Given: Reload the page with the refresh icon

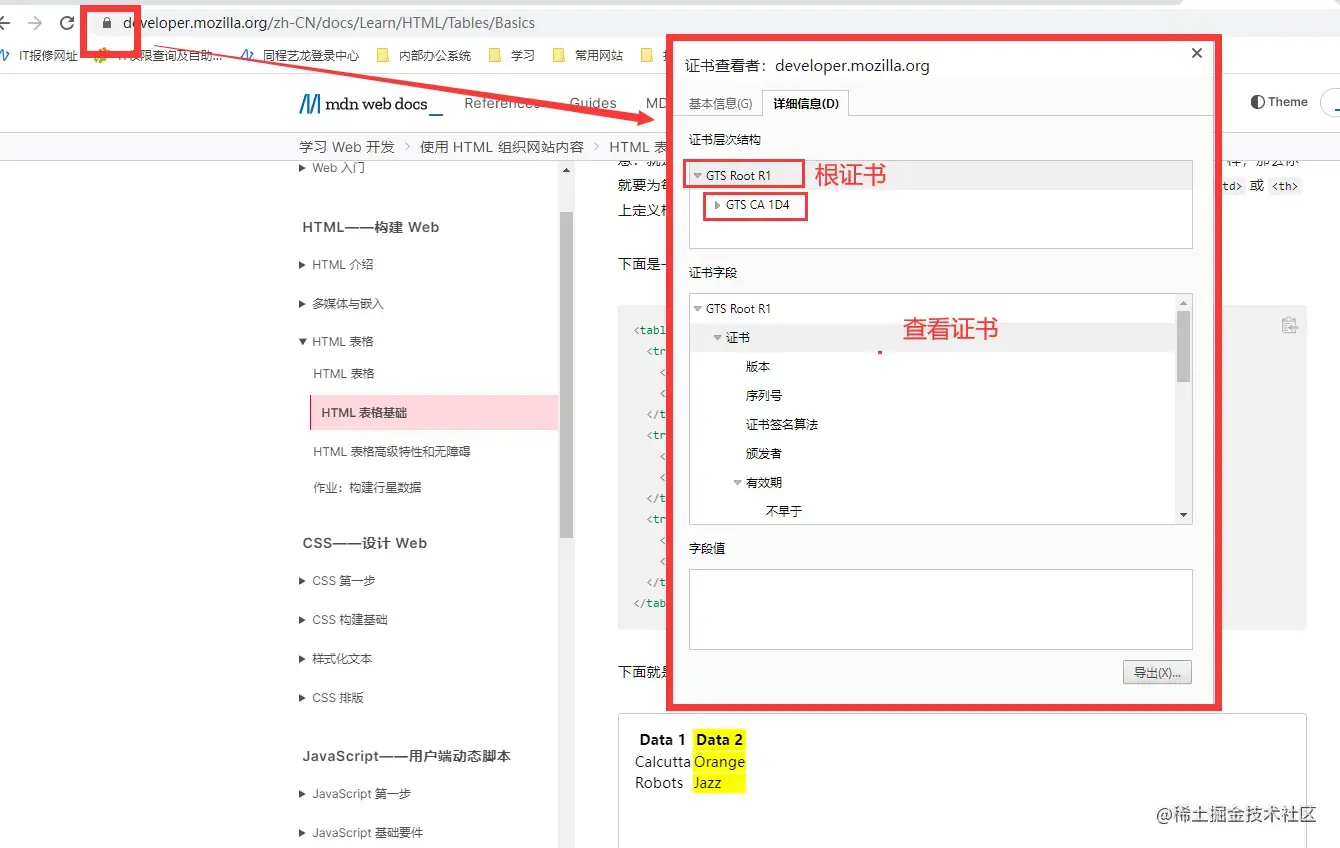Looking at the screenshot, I should [68, 23].
